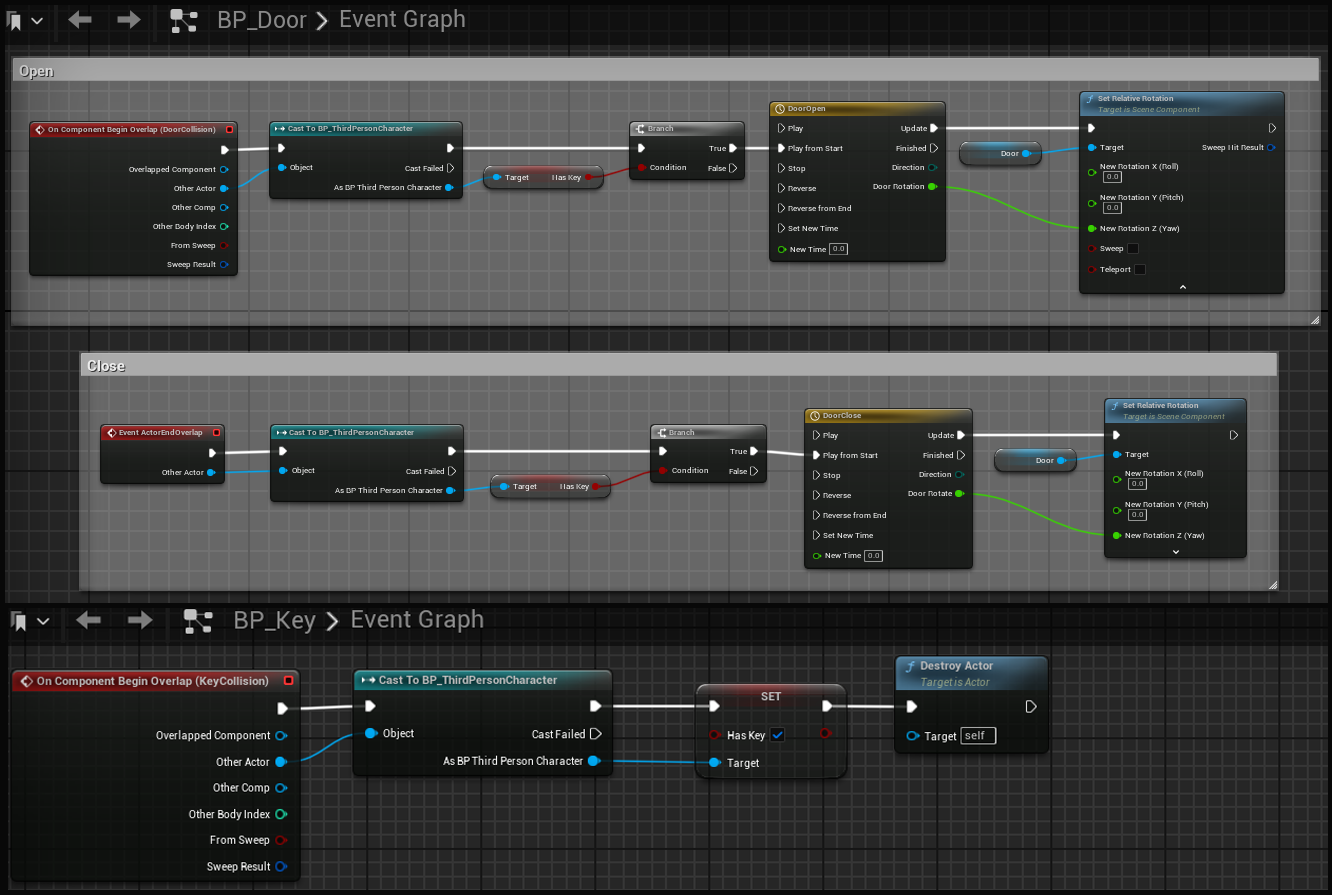Uncheck the Has Key checkbox in the SET node
Image resolution: width=1332 pixels, height=895 pixels.
coord(778,735)
